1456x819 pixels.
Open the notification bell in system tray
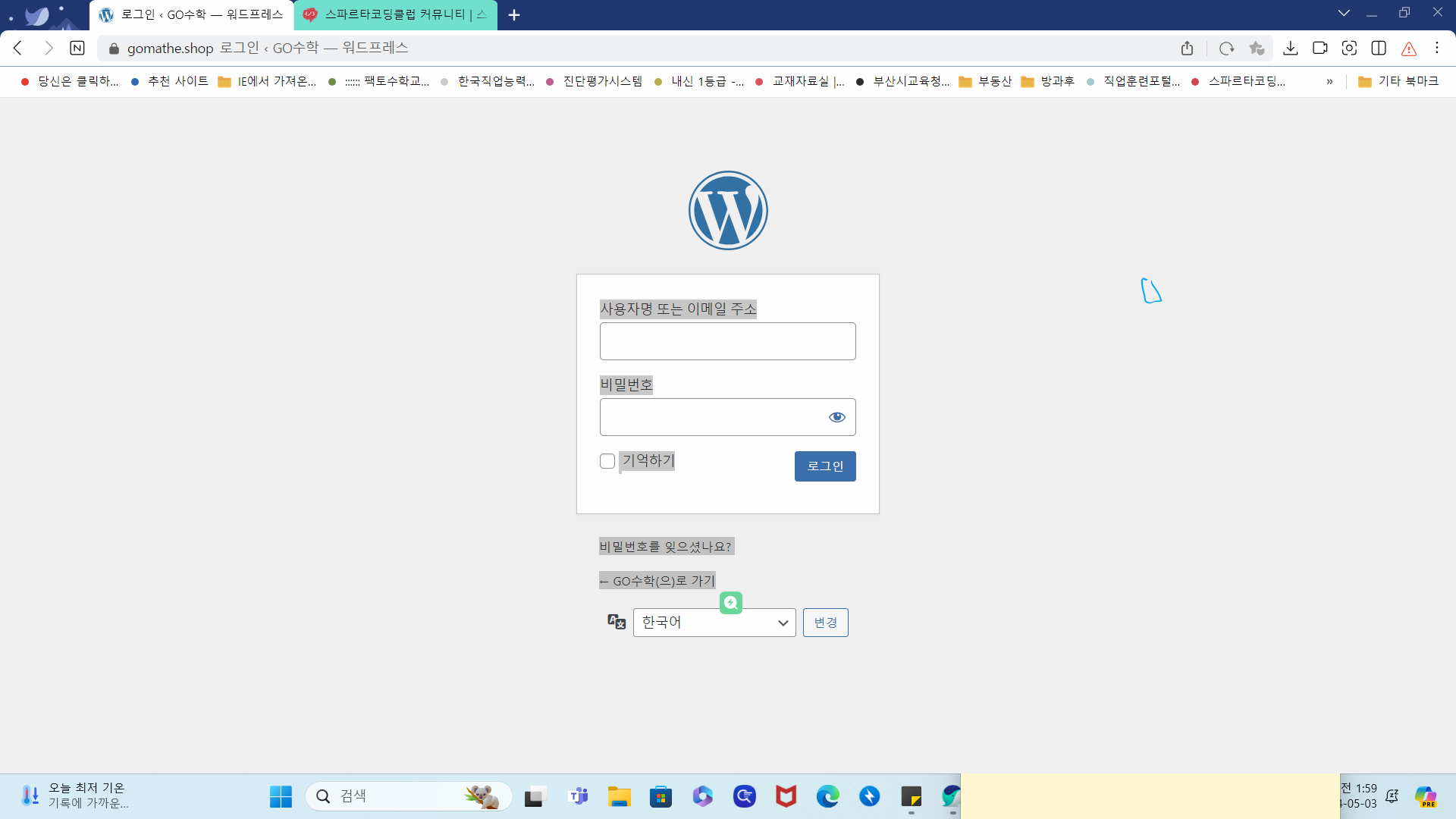click(x=1392, y=796)
